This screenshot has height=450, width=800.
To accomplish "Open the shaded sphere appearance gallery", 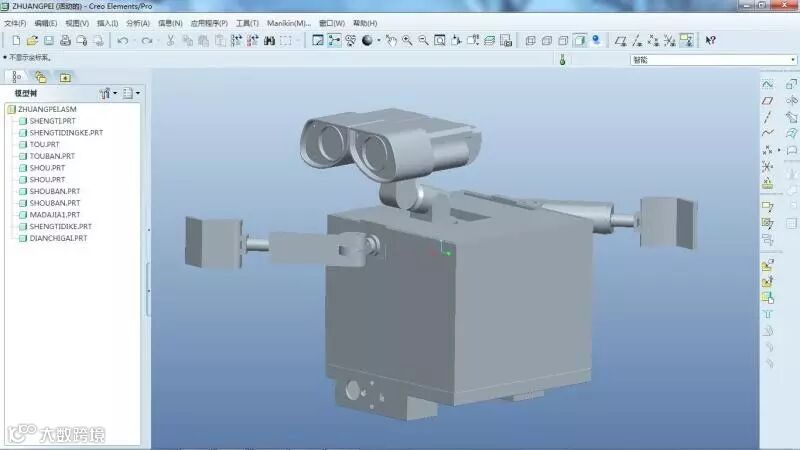I will [x=367, y=40].
